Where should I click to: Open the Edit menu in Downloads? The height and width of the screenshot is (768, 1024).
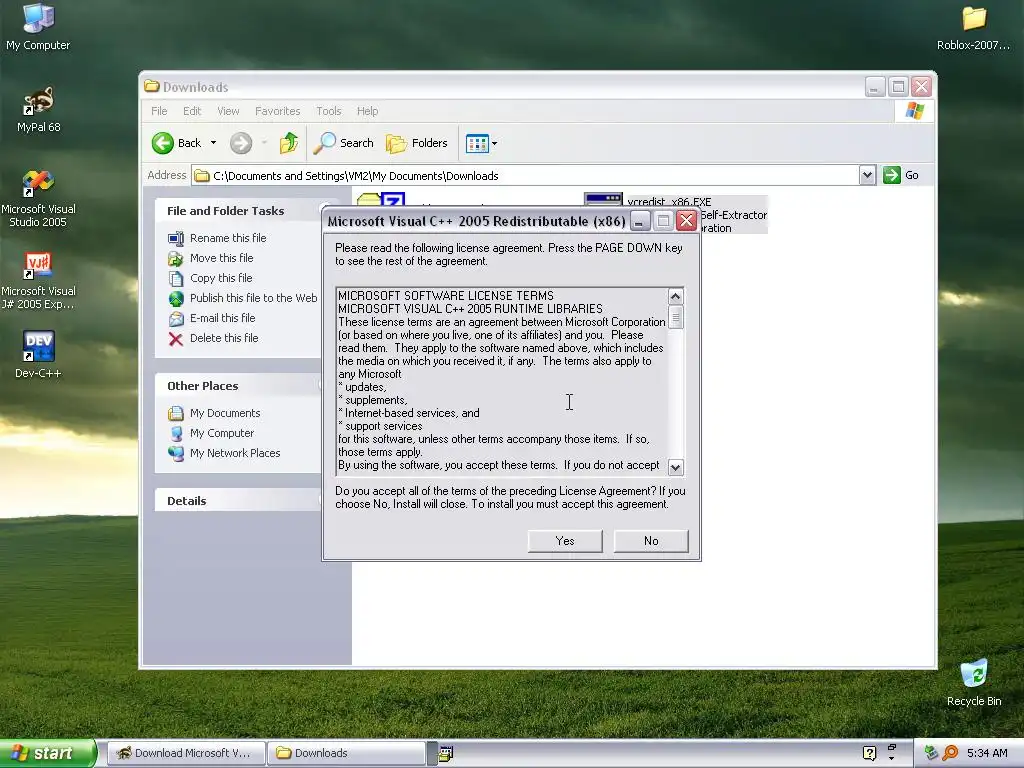click(x=192, y=111)
